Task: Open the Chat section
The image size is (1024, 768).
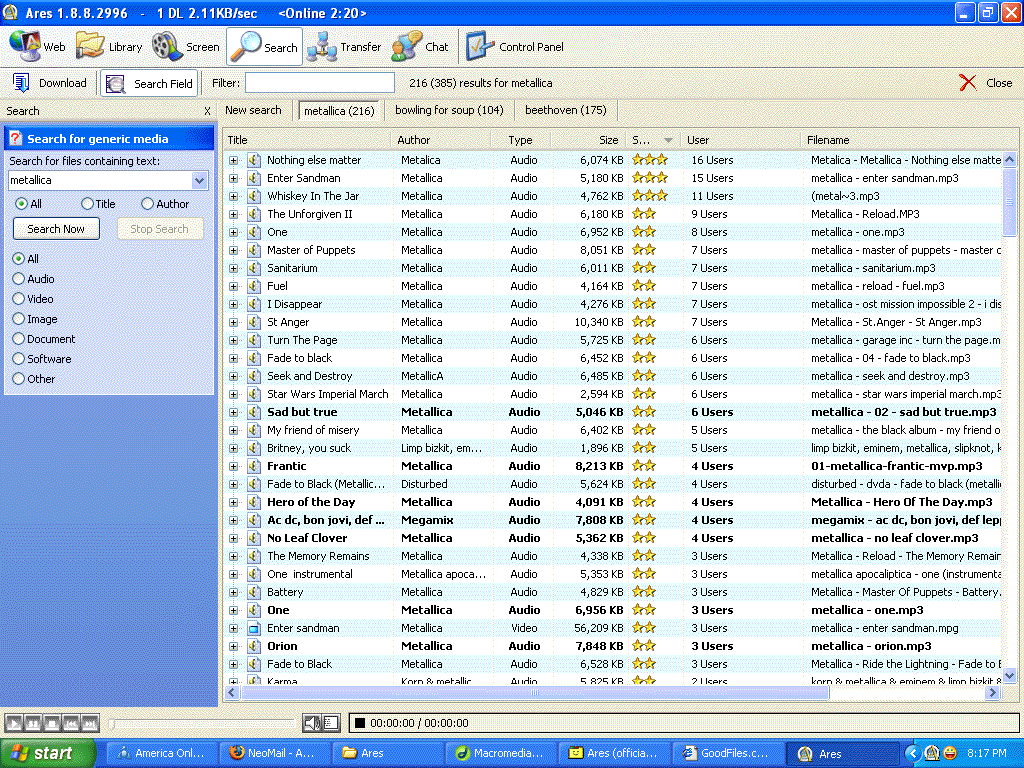Action: pyautogui.click(x=420, y=46)
